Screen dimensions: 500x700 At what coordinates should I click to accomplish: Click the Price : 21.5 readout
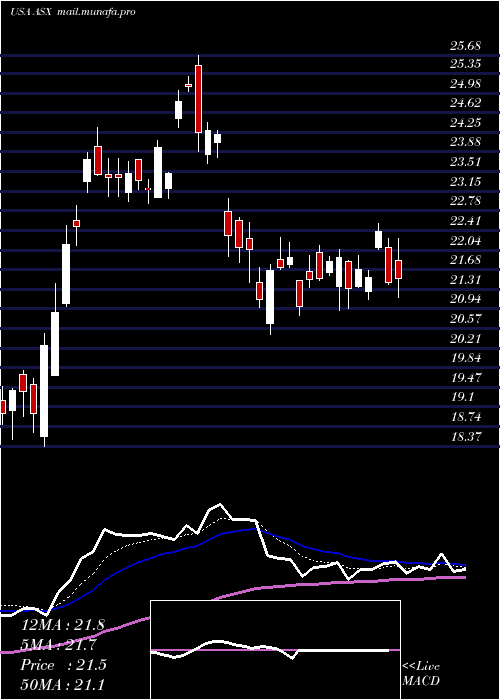pos(63,665)
